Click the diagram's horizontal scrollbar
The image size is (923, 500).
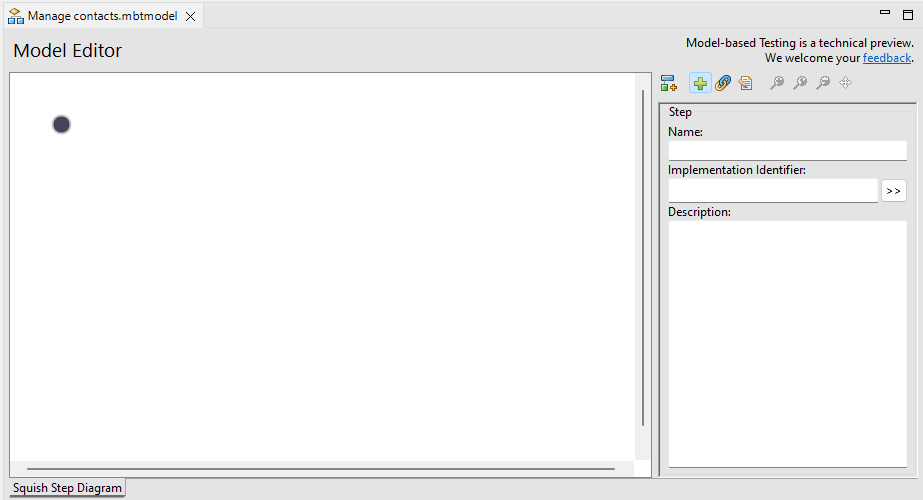(320, 468)
